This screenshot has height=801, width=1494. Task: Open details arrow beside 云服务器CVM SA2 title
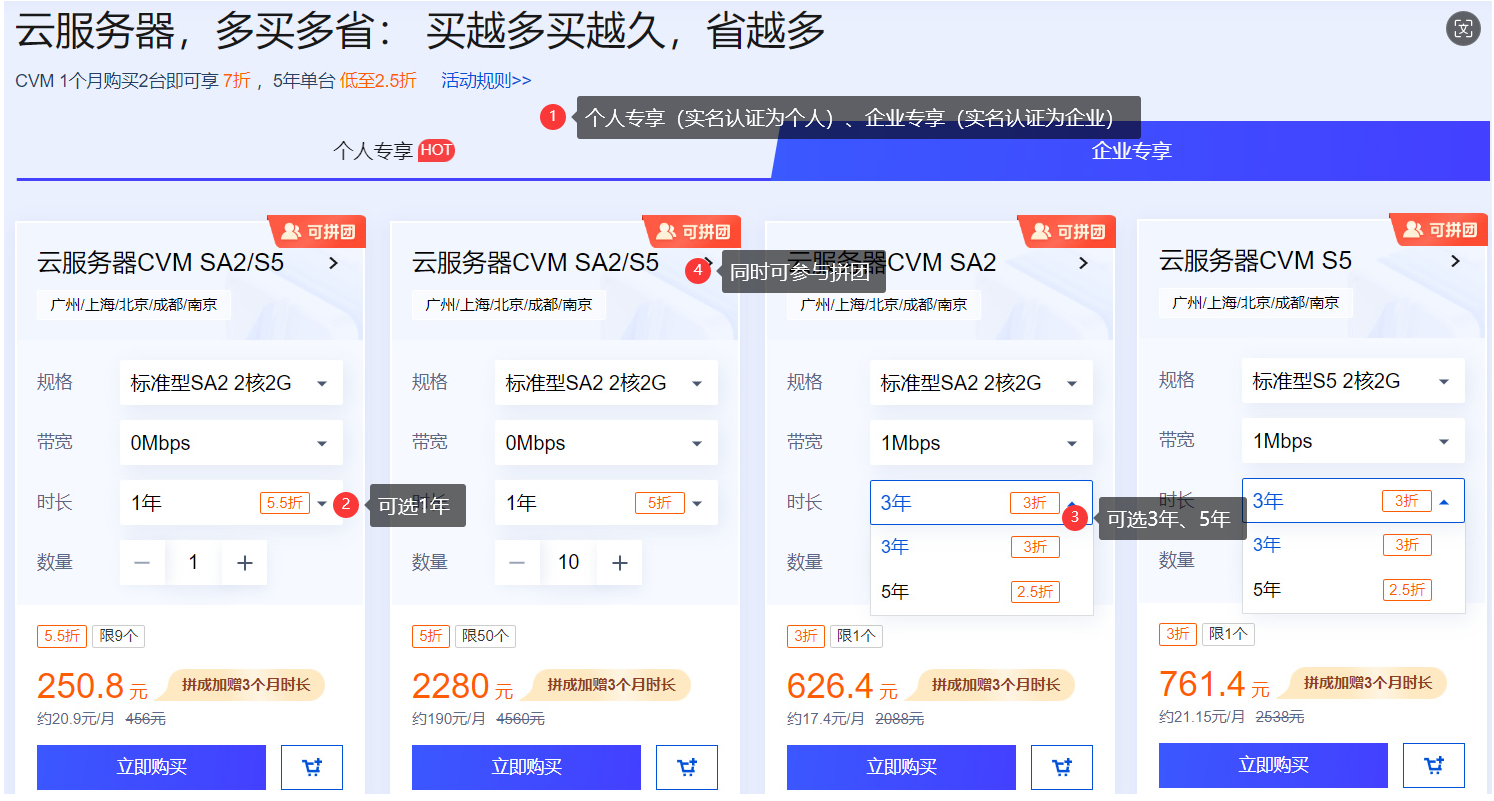tap(1084, 263)
